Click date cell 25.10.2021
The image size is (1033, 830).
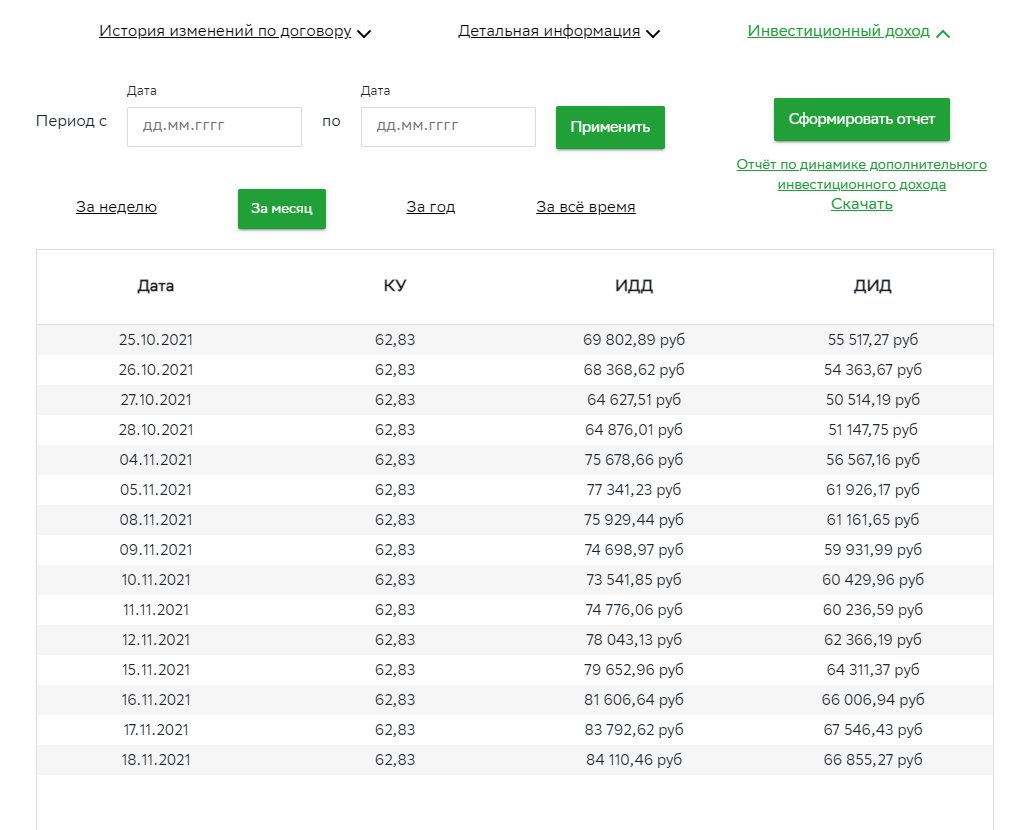pos(155,340)
